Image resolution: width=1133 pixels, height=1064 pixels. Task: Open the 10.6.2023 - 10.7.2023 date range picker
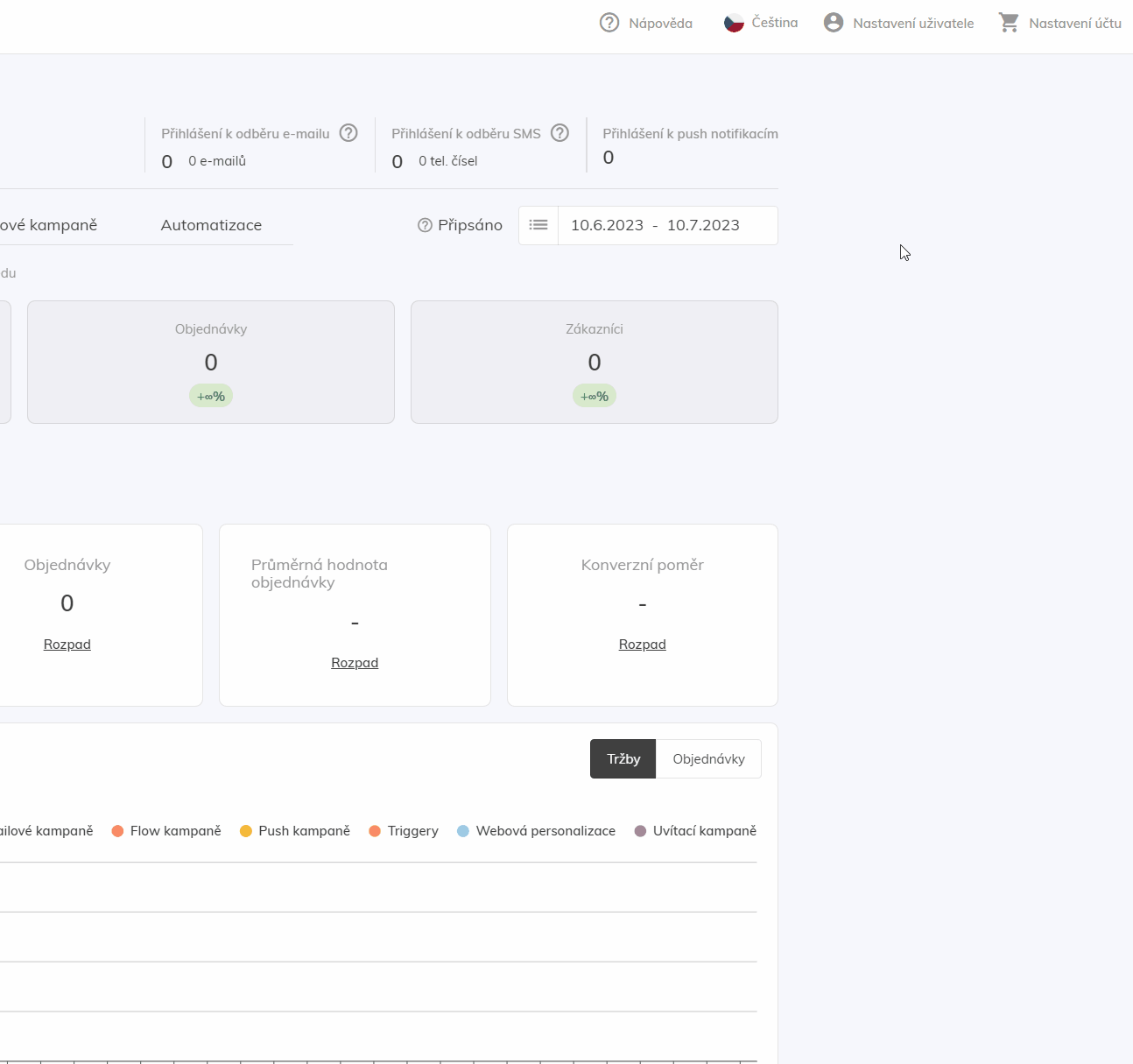pos(667,225)
